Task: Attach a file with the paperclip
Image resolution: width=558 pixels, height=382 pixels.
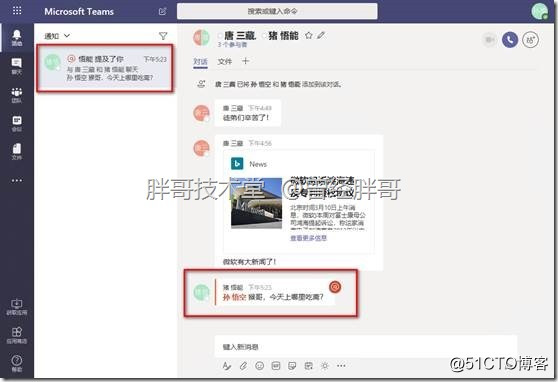Action: pos(243,366)
